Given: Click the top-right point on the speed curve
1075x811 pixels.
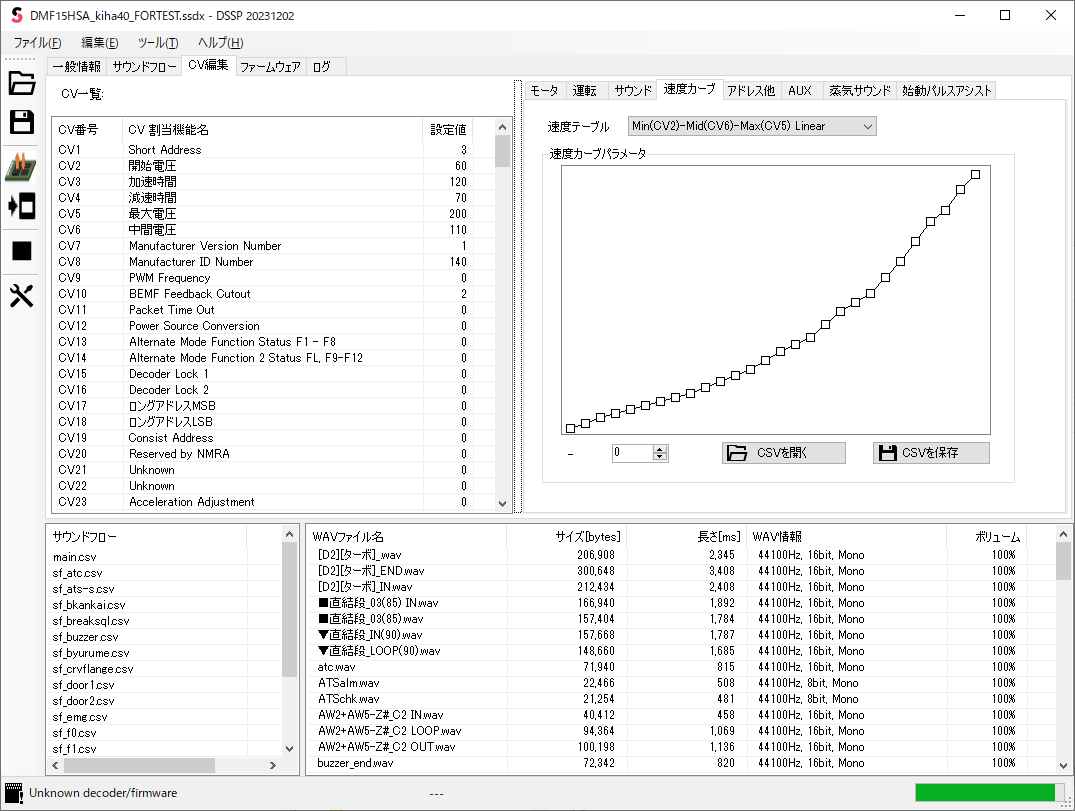Looking at the screenshot, I should [975, 174].
